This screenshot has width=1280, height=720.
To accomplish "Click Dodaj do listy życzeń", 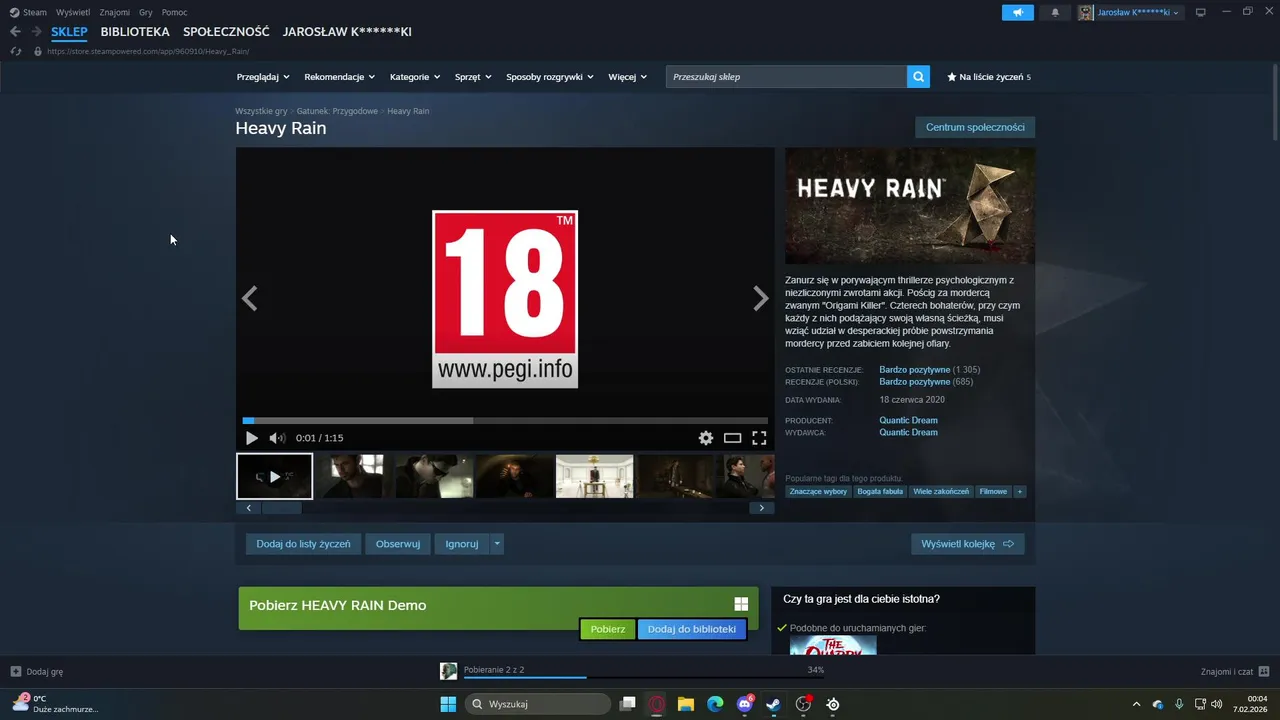I will [x=303, y=544].
